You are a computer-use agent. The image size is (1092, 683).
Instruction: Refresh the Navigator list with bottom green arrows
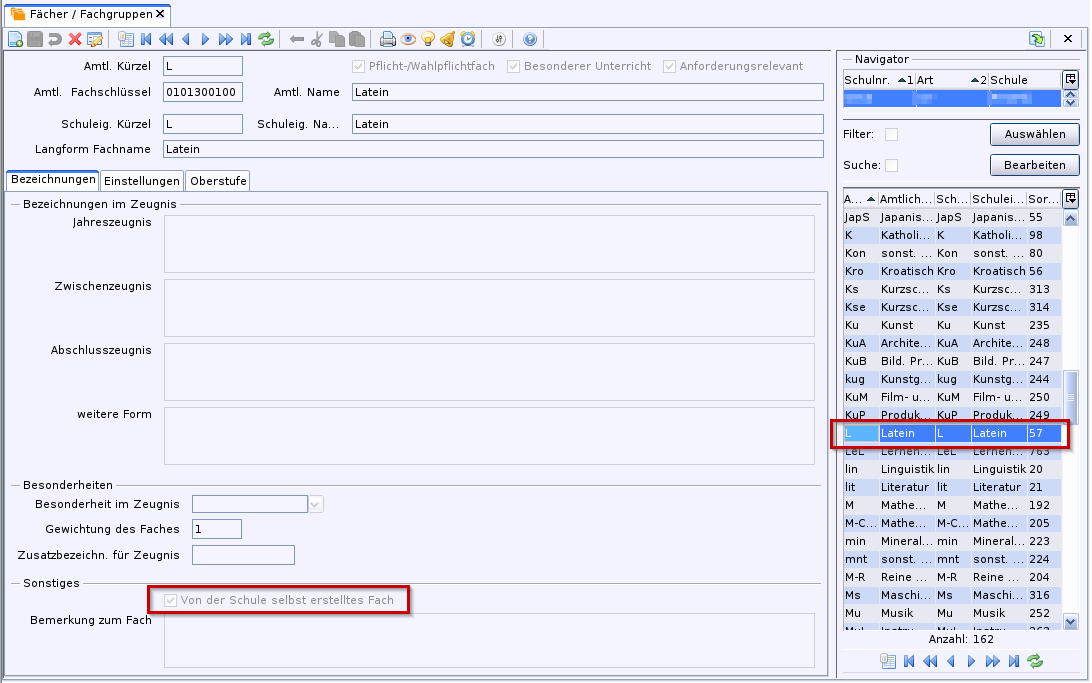click(x=1035, y=661)
